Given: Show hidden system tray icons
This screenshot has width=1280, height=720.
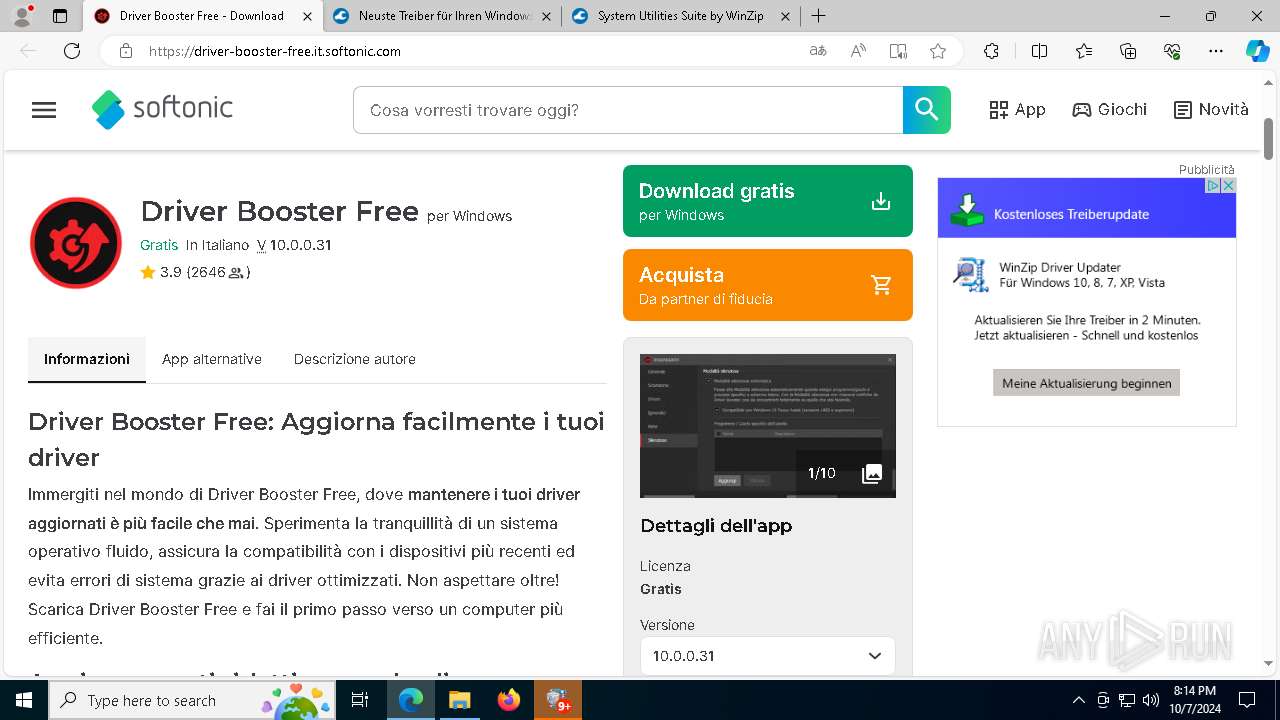Looking at the screenshot, I should click(1078, 700).
